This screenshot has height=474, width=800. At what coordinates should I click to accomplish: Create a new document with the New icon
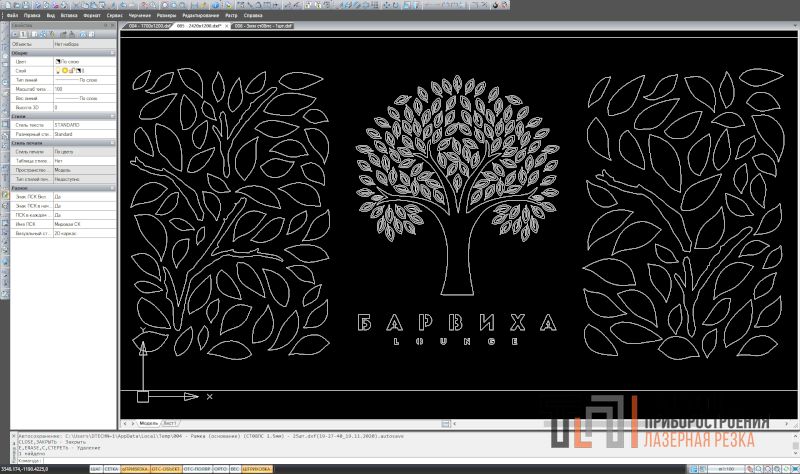pos(8,5)
